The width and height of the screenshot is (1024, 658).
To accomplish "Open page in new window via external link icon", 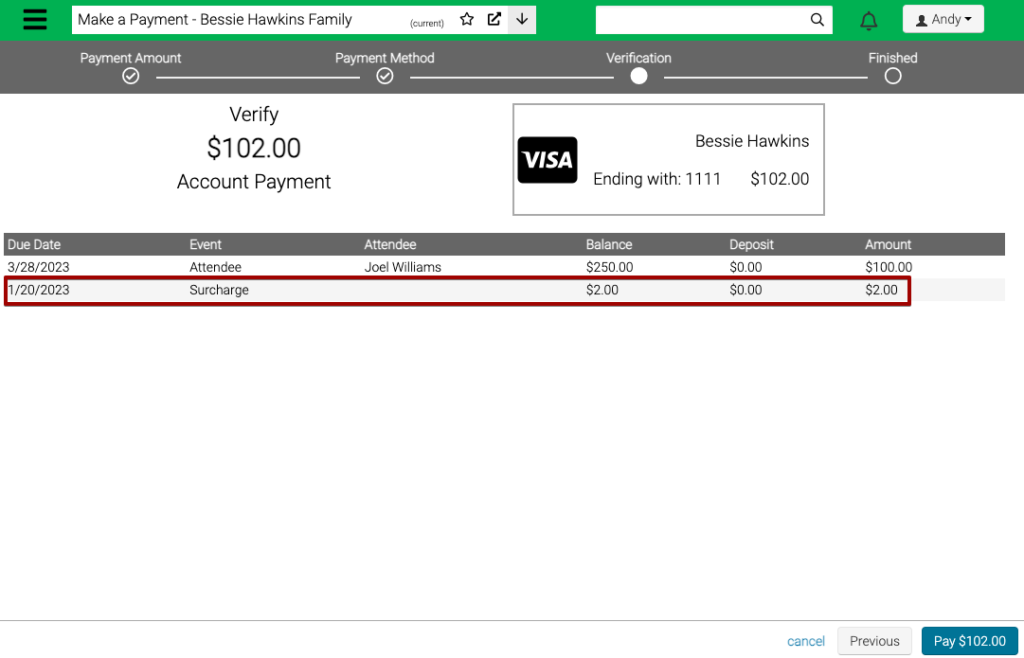I will pyautogui.click(x=493, y=18).
